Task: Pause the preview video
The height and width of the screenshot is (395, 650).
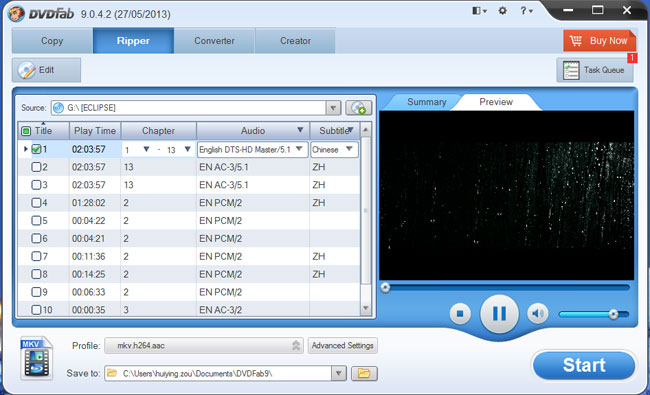Action: coord(499,314)
